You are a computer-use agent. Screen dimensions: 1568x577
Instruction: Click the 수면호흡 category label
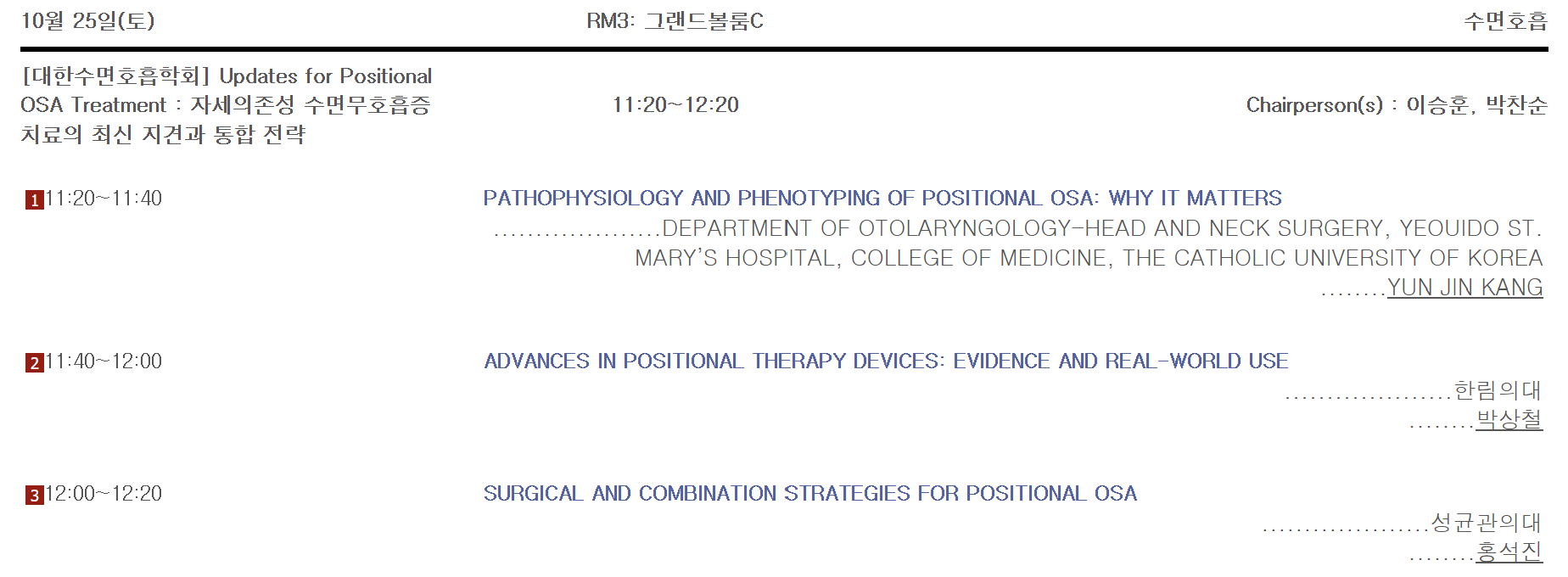(1505, 21)
